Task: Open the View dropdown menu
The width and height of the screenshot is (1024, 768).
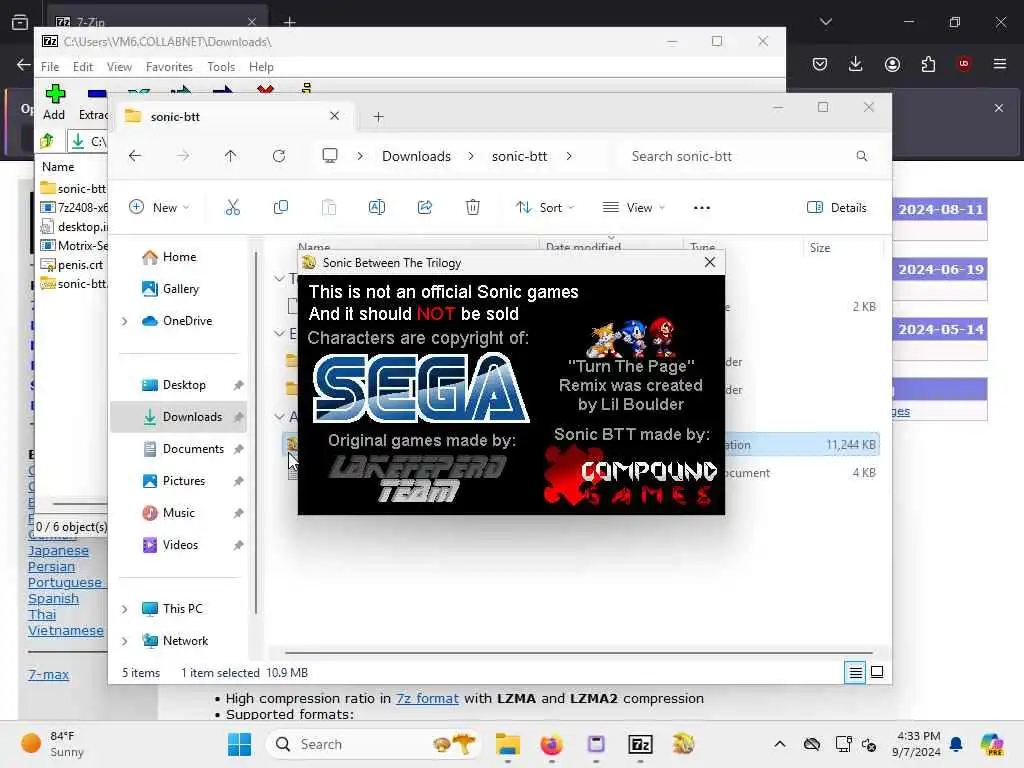Action: (x=633, y=208)
